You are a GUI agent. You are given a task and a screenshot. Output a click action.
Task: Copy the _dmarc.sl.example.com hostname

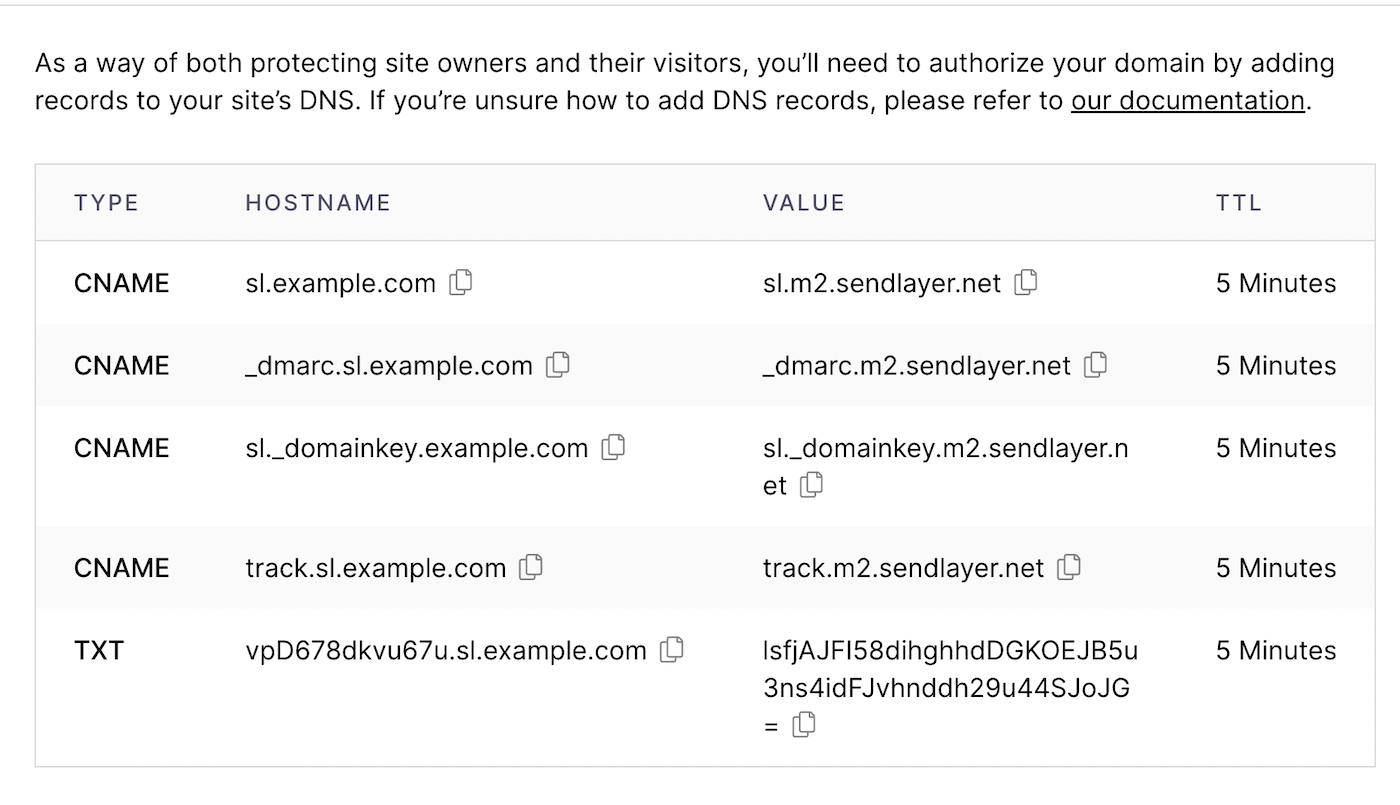(557, 365)
